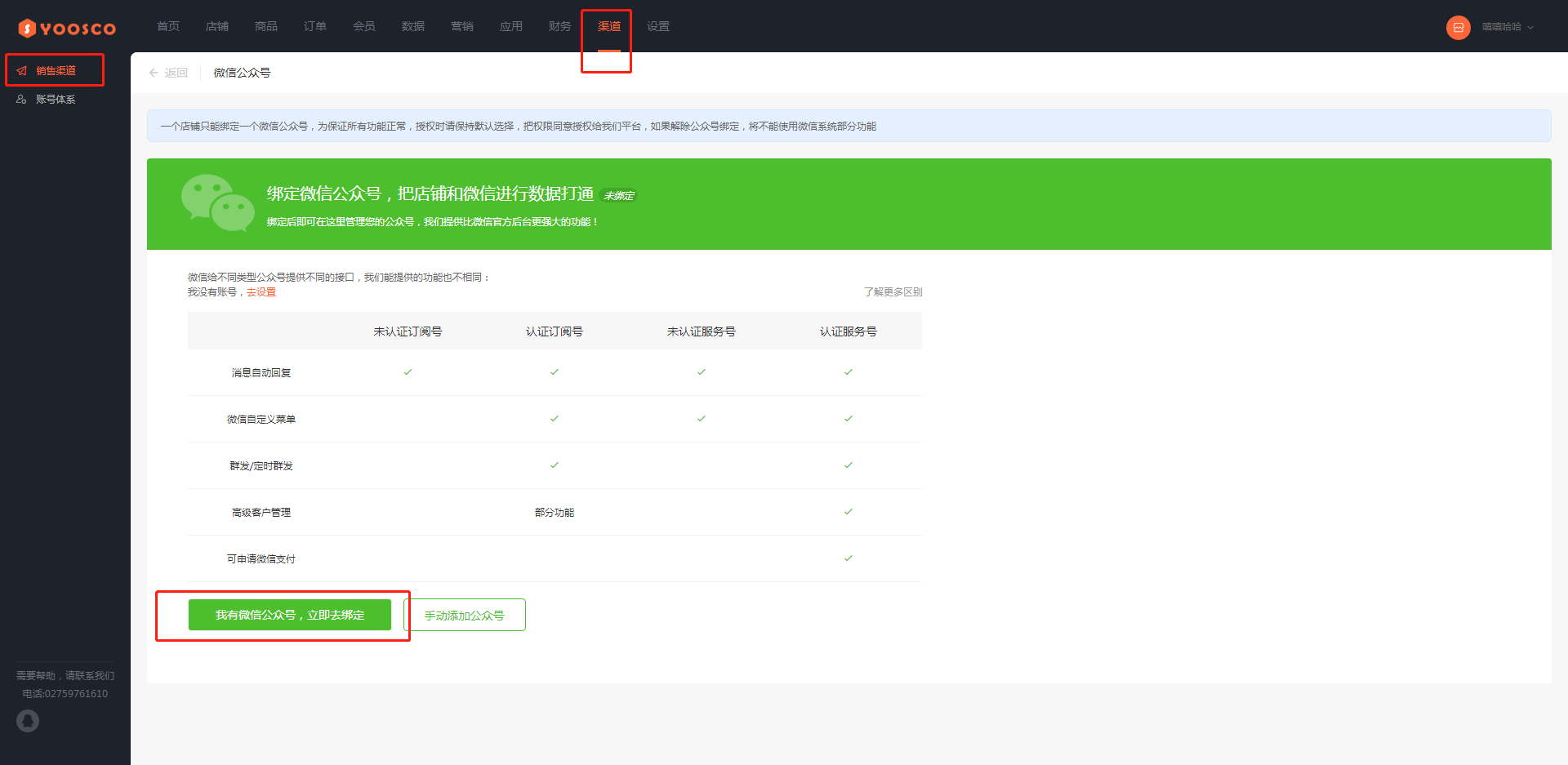
Task: Open 账号体系 in the sidebar
Action: coord(56,100)
